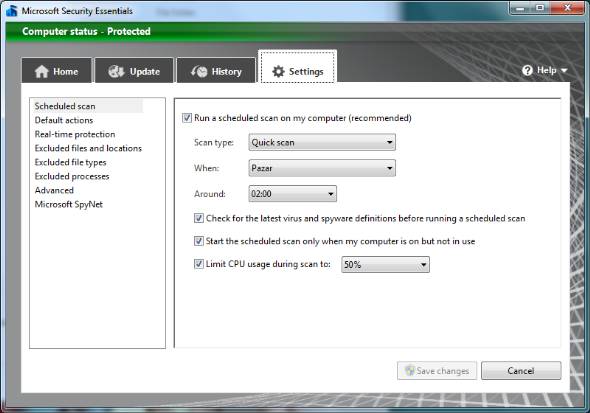
Task: Click the shield icon on Save changes
Action: pyautogui.click(x=410, y=371)
